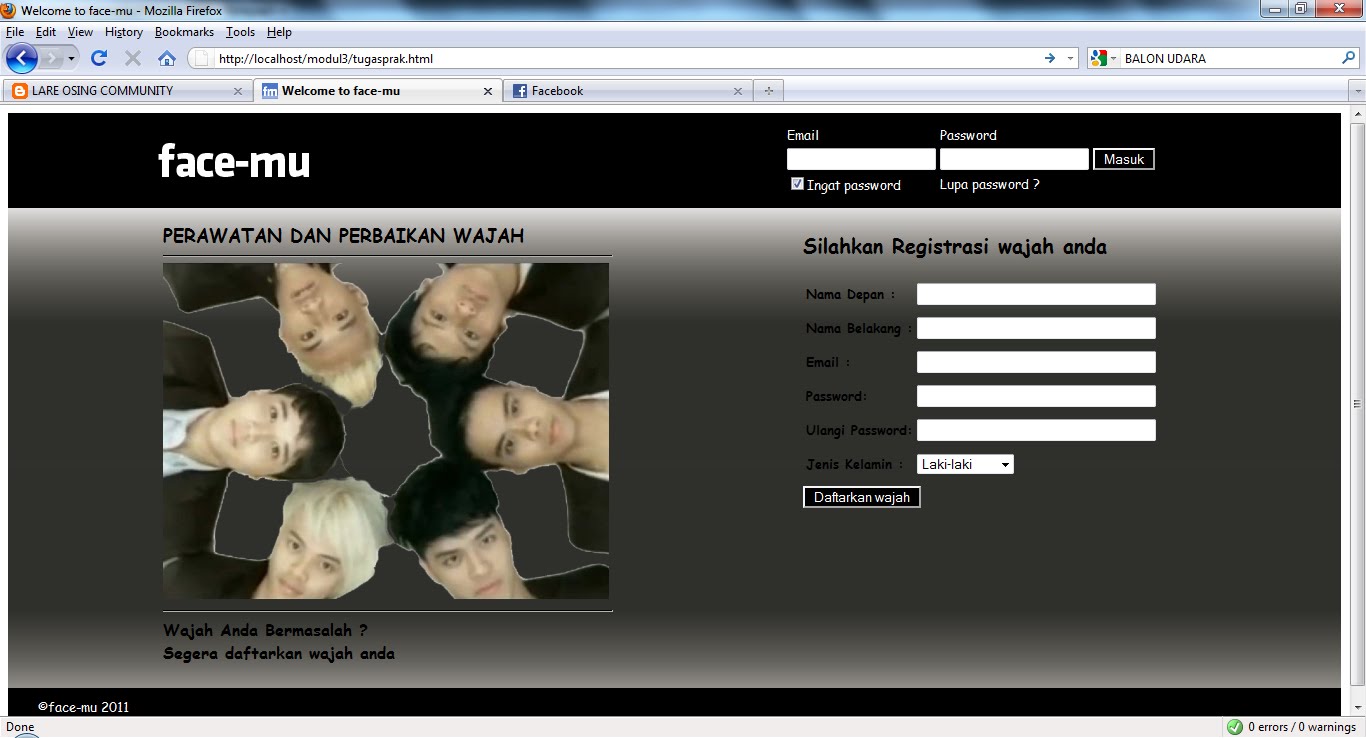Screen dimensions: 1366x738
Task: Click the page identity icon in URL bar
Action: coord(201,58)
